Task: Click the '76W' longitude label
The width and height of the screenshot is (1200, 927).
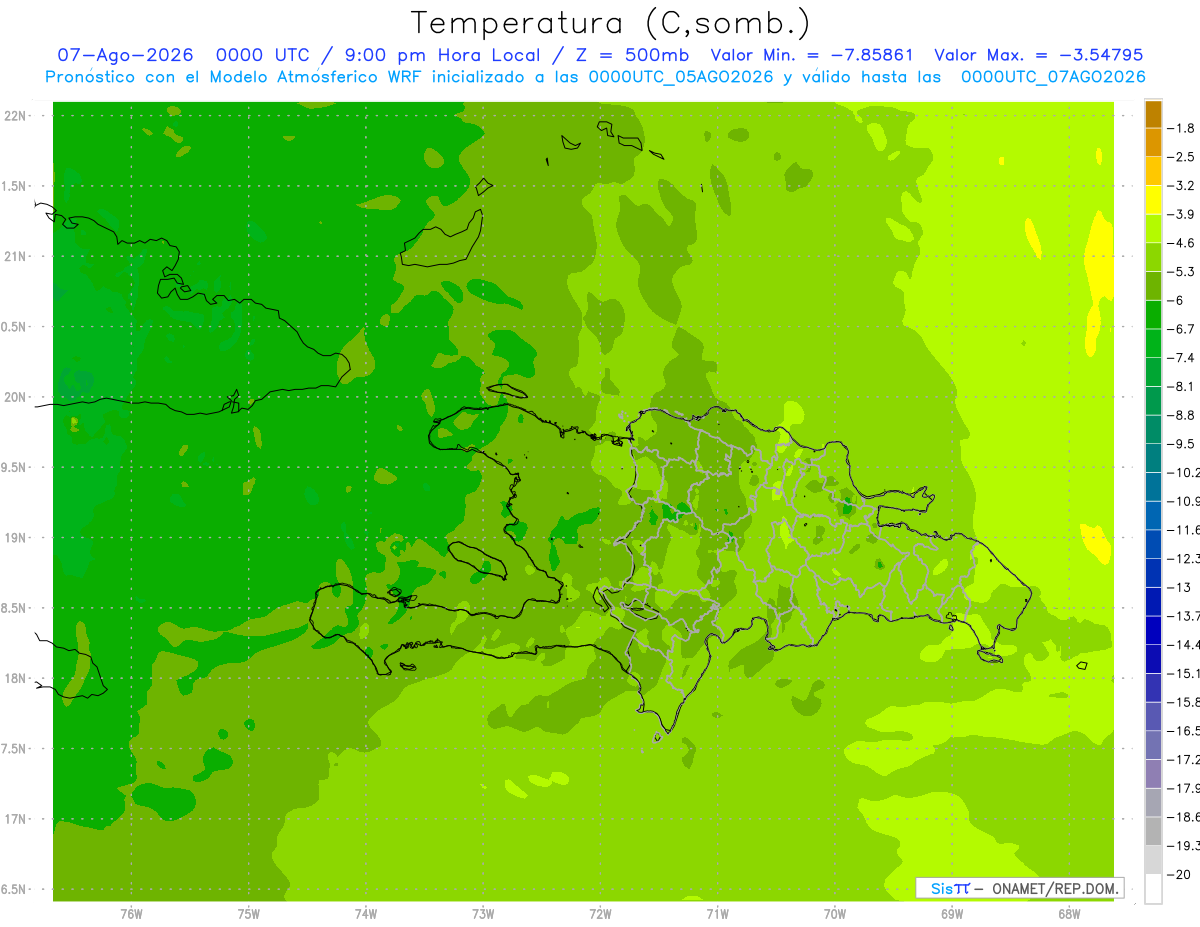Action: (x=131, y=914)
